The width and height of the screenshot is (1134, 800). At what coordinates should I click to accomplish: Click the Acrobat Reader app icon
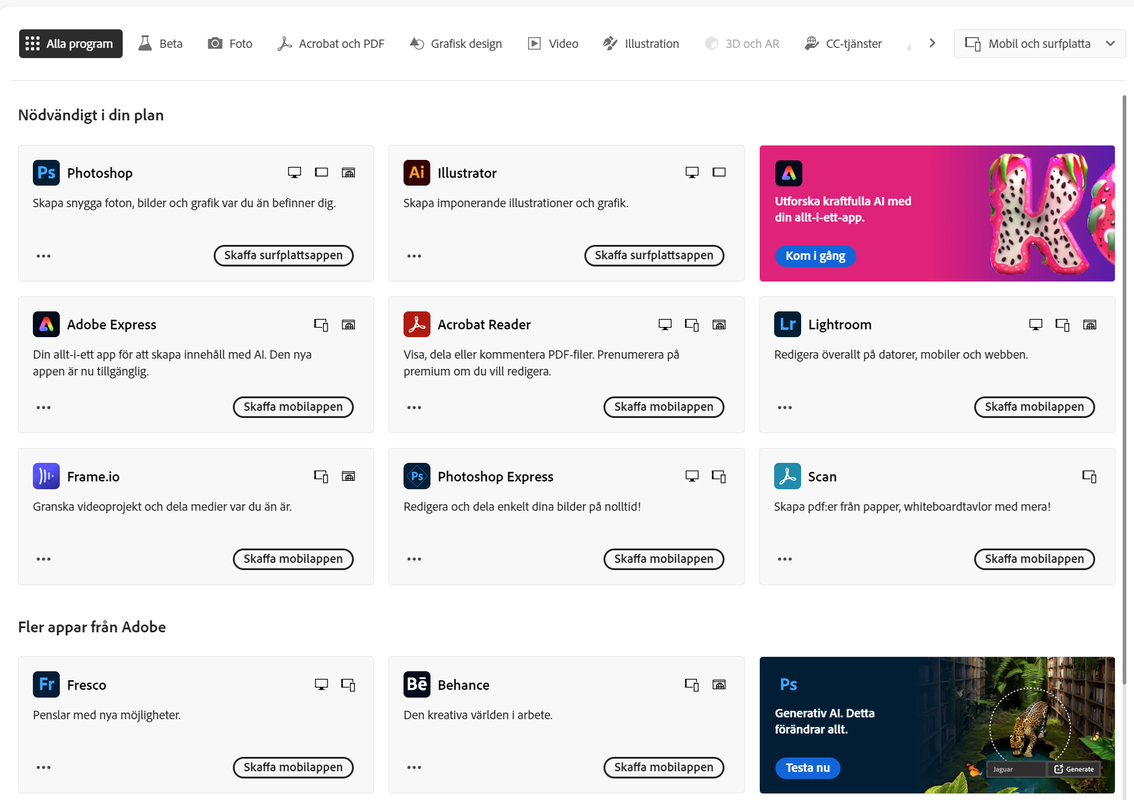[417, 324]
